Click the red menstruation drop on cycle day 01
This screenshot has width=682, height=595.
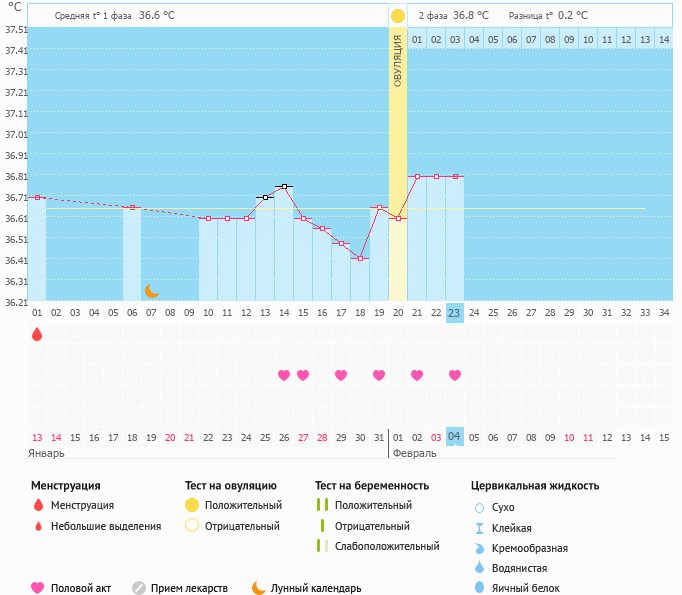coord(37,335)
